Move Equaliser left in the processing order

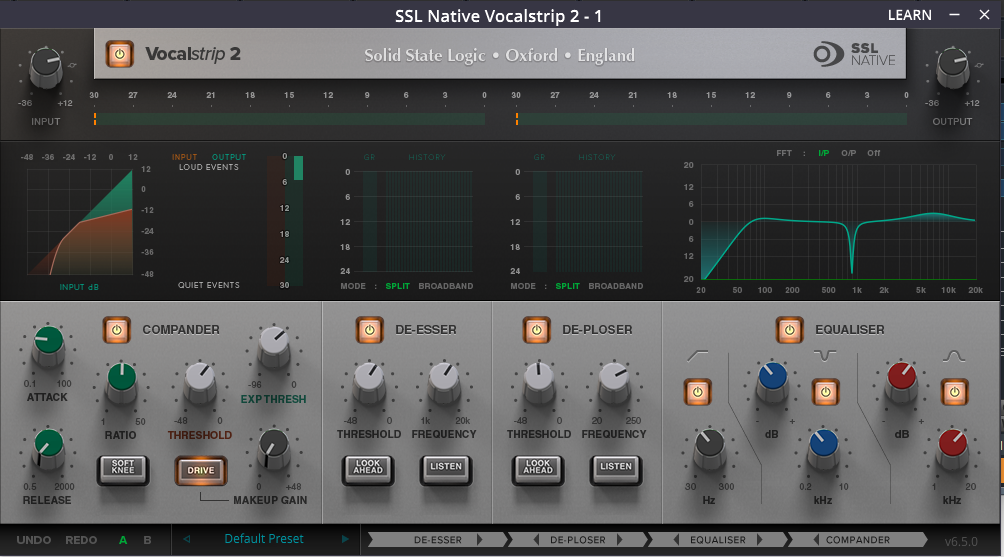click(x=676, y=540)
